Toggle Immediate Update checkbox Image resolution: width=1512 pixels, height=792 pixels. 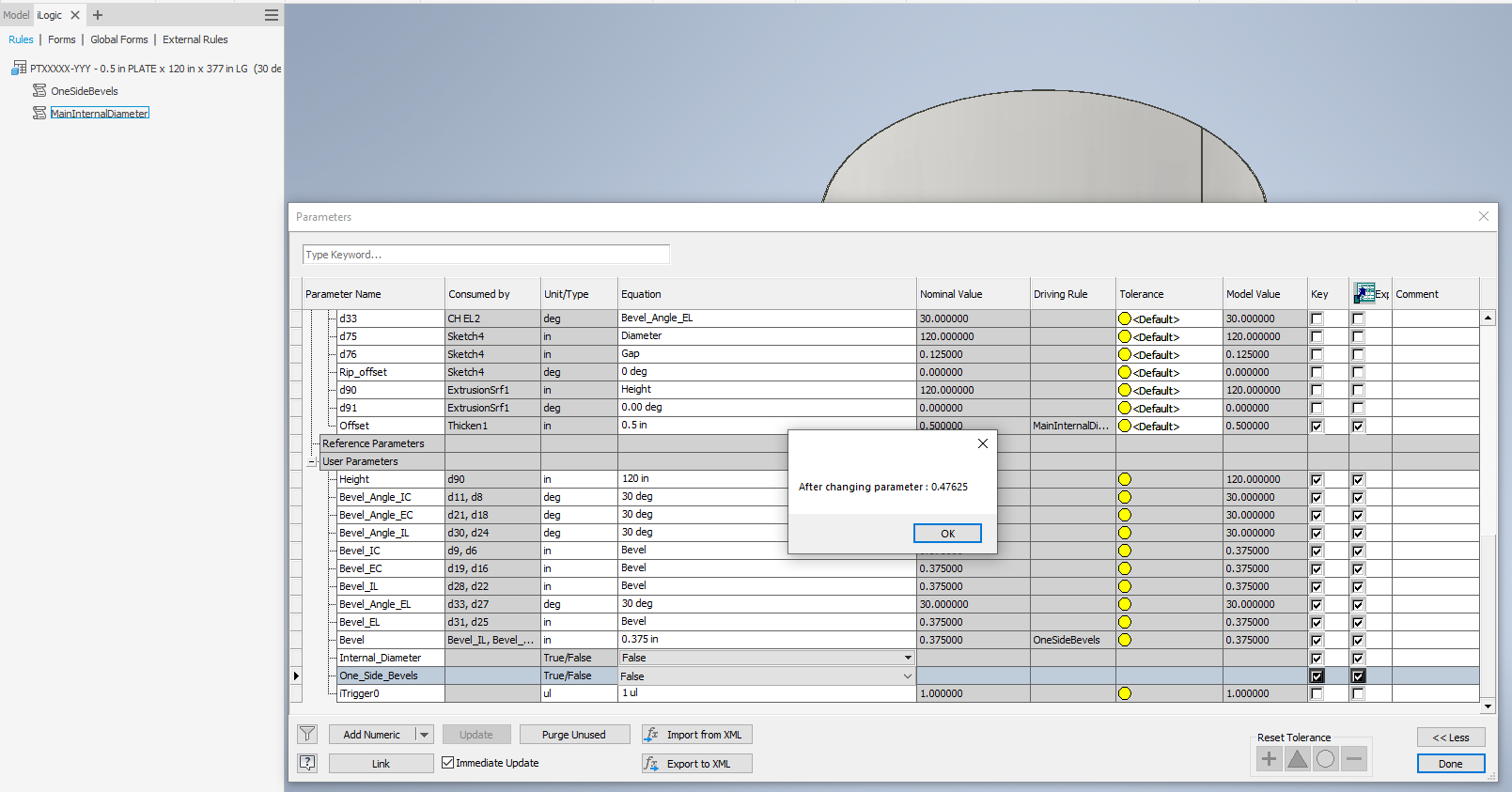pyautogui.click(x=447, y=762)
